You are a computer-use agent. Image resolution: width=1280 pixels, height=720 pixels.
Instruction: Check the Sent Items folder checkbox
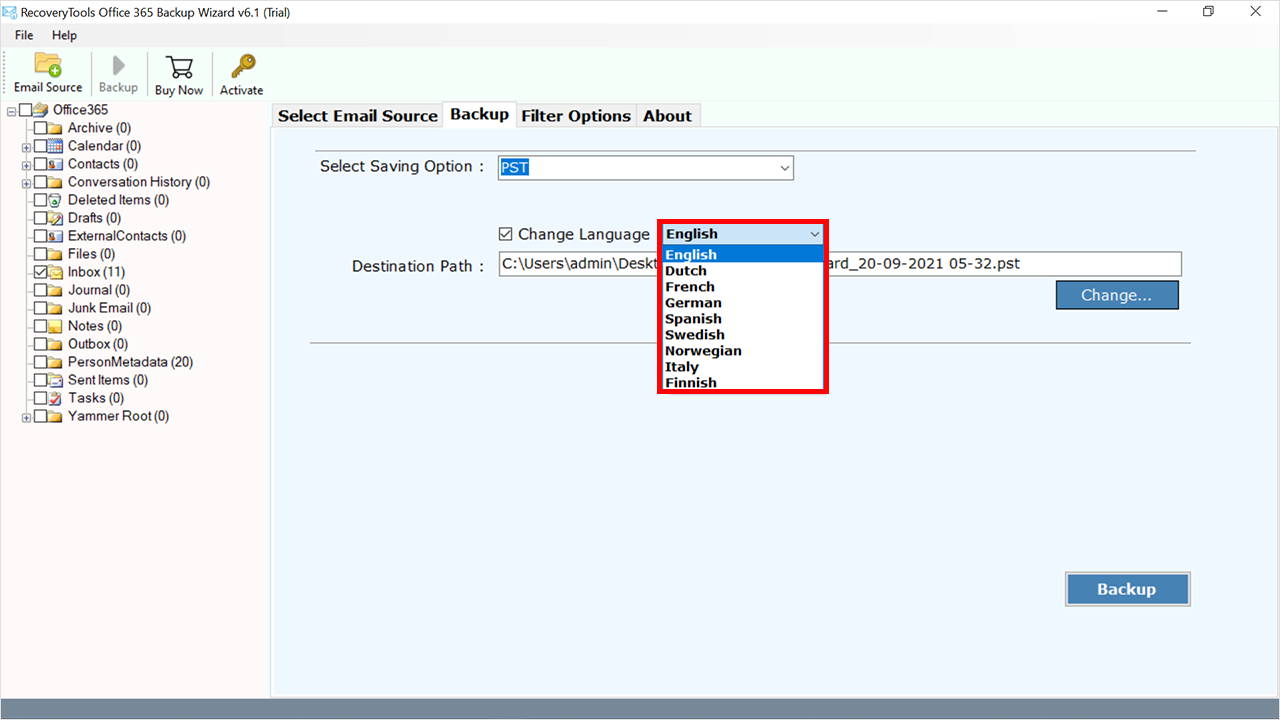[41, 380]
